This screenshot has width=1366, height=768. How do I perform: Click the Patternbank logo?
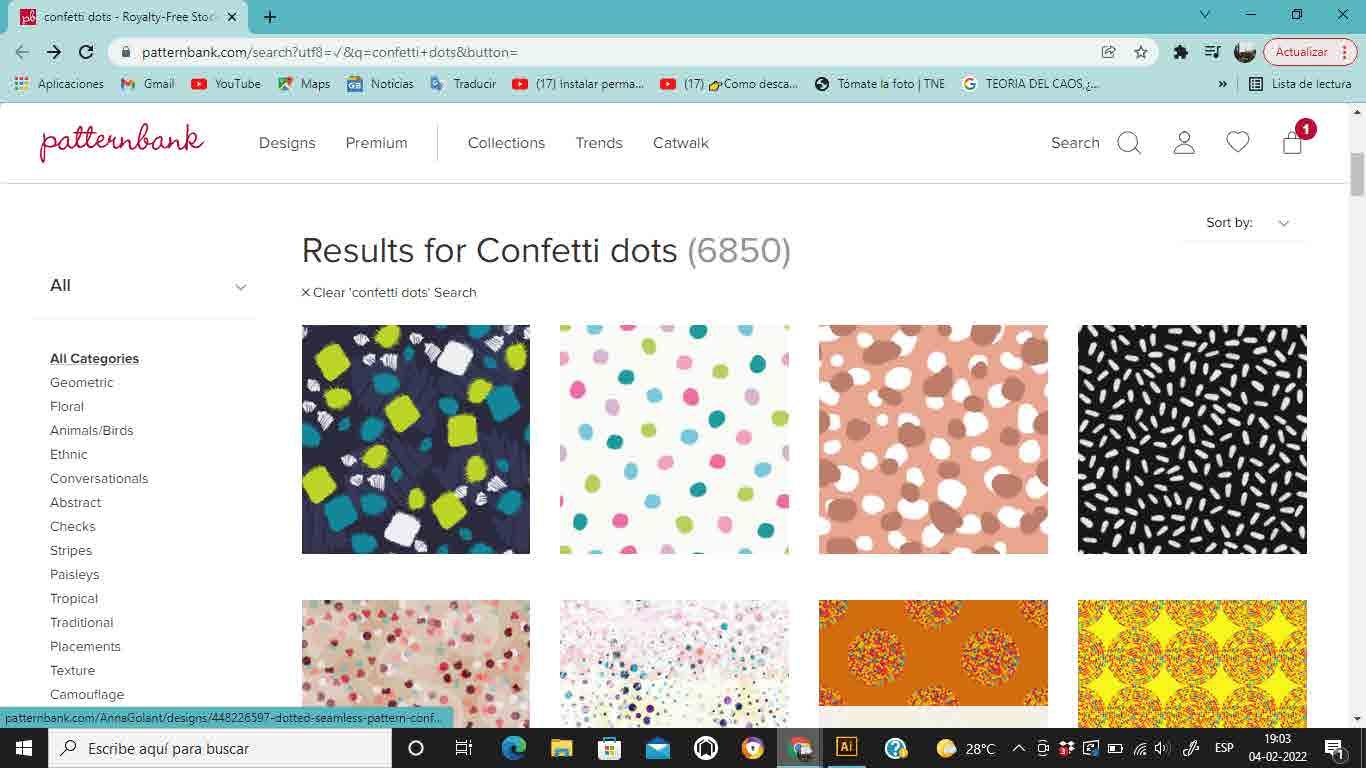click(x=122, y=142)
